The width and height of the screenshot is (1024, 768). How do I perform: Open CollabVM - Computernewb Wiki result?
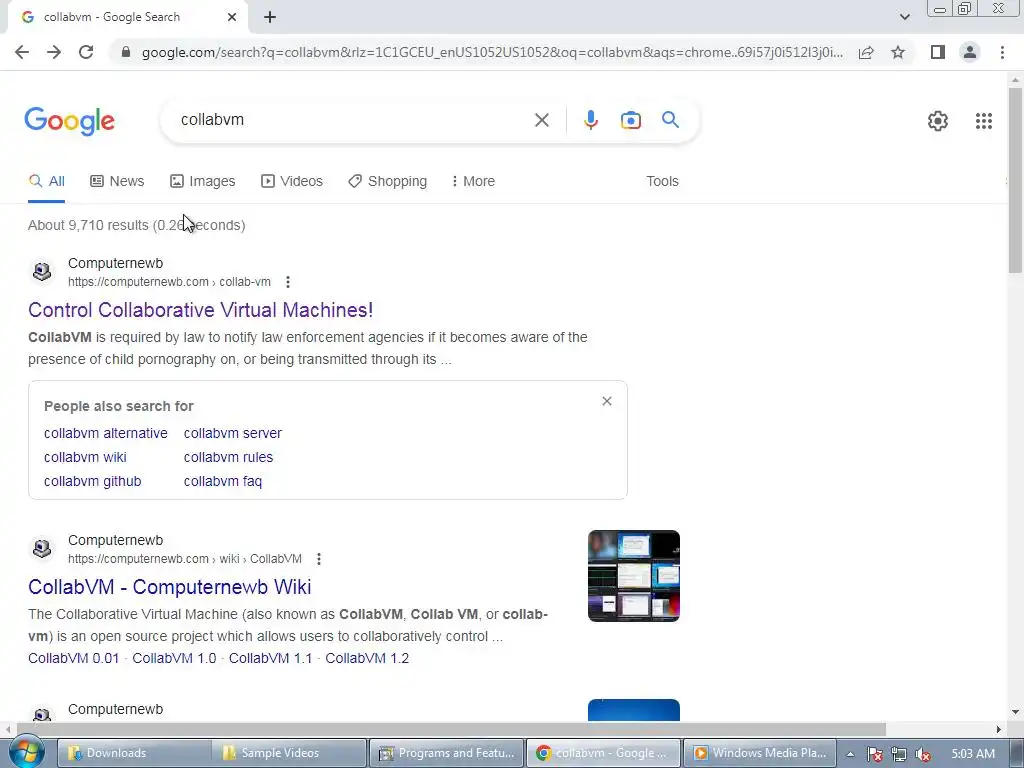pyautogui.click(x=170, y=587)
